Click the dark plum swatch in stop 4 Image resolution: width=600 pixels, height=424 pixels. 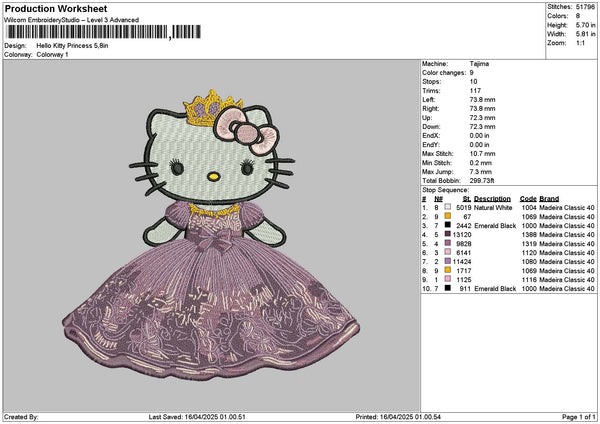pyautogui.click(x=448, y=234)
